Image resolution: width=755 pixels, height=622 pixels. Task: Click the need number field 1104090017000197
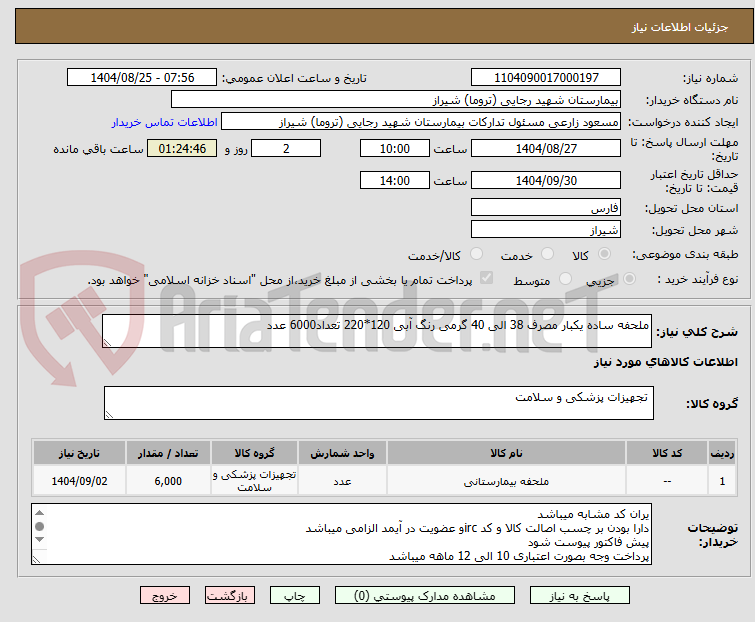(x=546, y=78)
